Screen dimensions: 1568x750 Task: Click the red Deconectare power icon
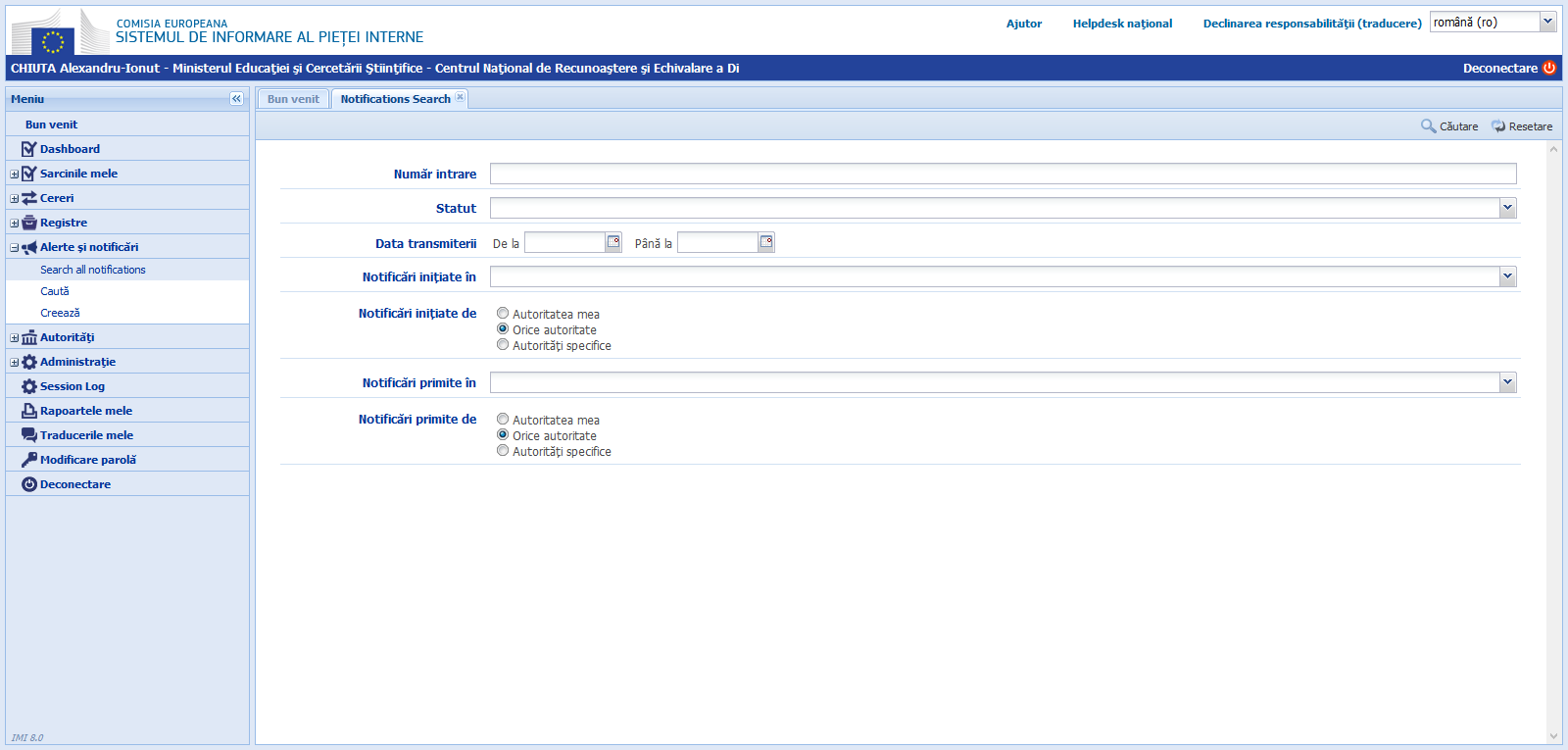1549,68
